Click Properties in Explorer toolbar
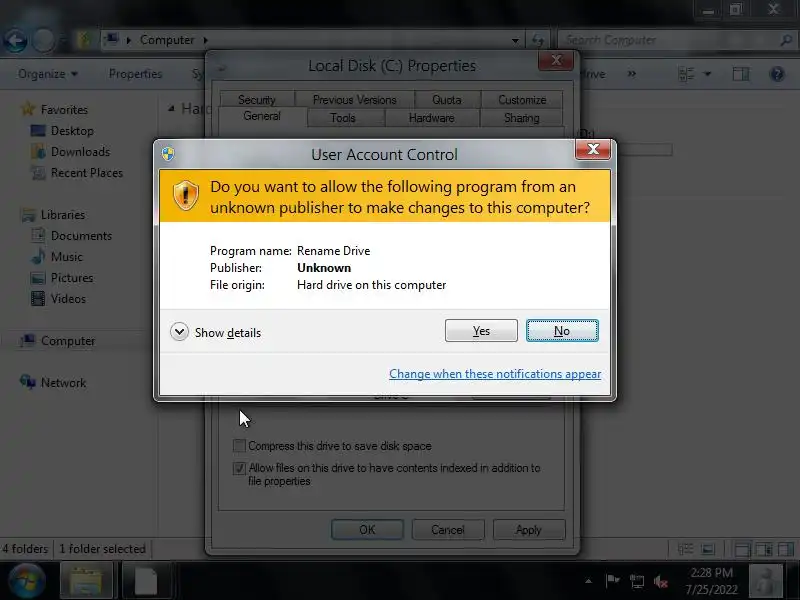The width and height of the screenshot is (800, 600). point(135,74)
